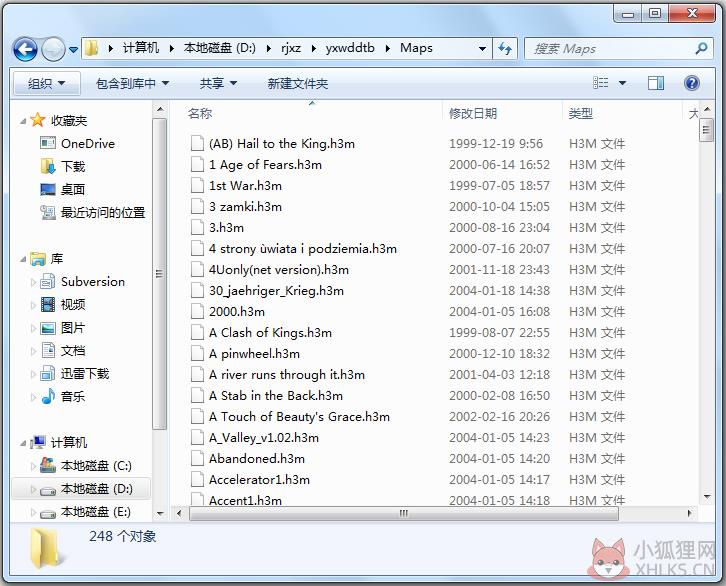Select 本地磁盘 (C:) drive icon
This screenshot has width=726, height=586.
tap(48, 465)
